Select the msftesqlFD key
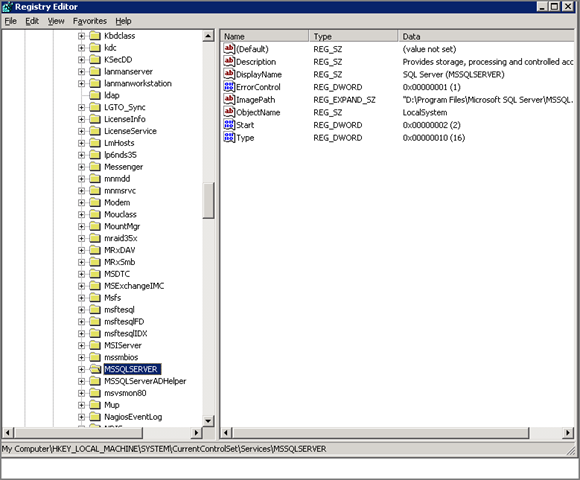580x480 pixels. (x=124, y=322)
